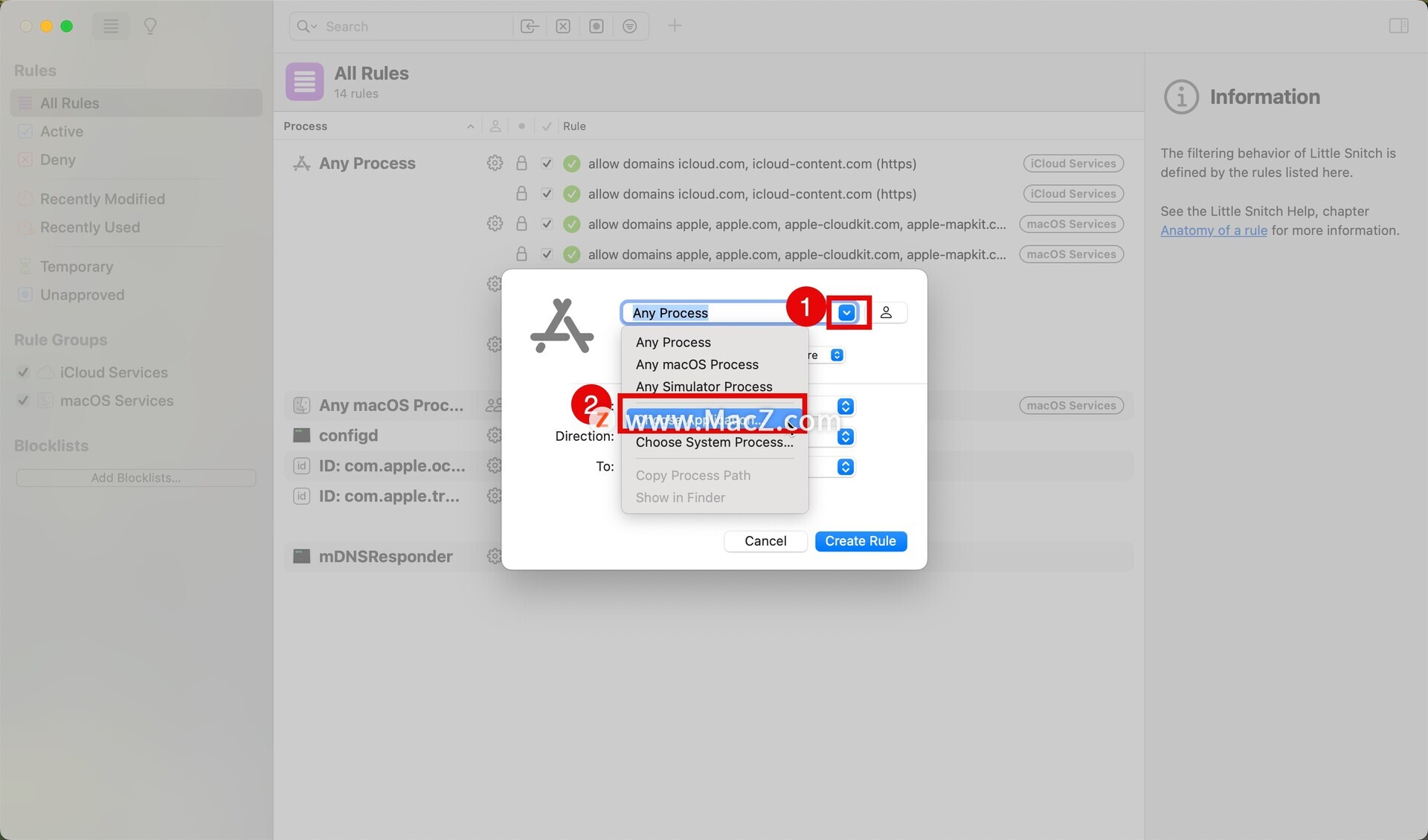Image resolution: width=1428 pixels, height=840 pixels.
Task: Select Active in sidebar
Action: coord(136,132)
